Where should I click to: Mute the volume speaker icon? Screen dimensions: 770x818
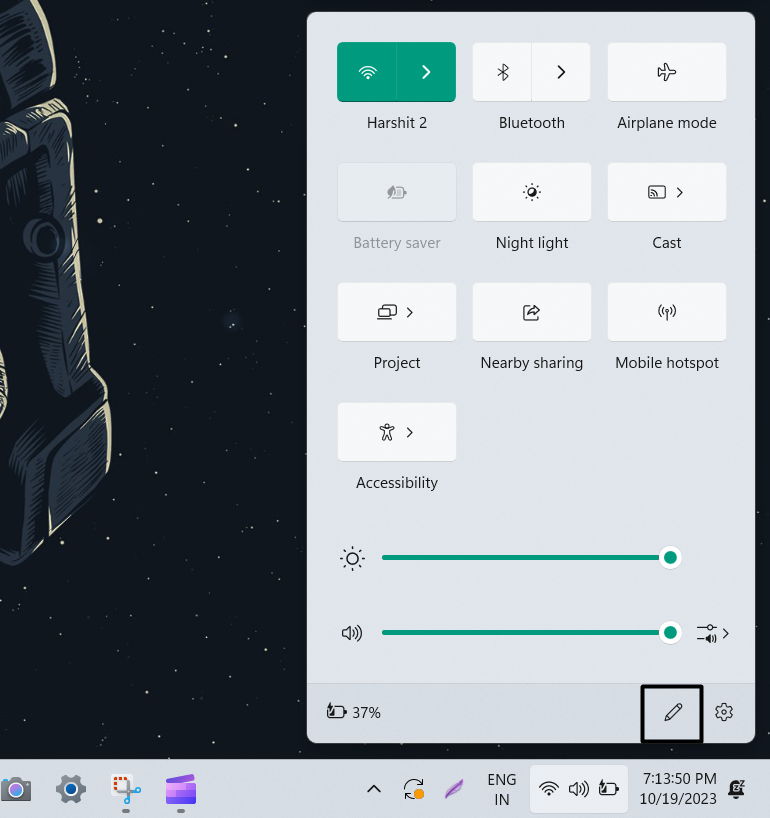(x=352, y=633)
